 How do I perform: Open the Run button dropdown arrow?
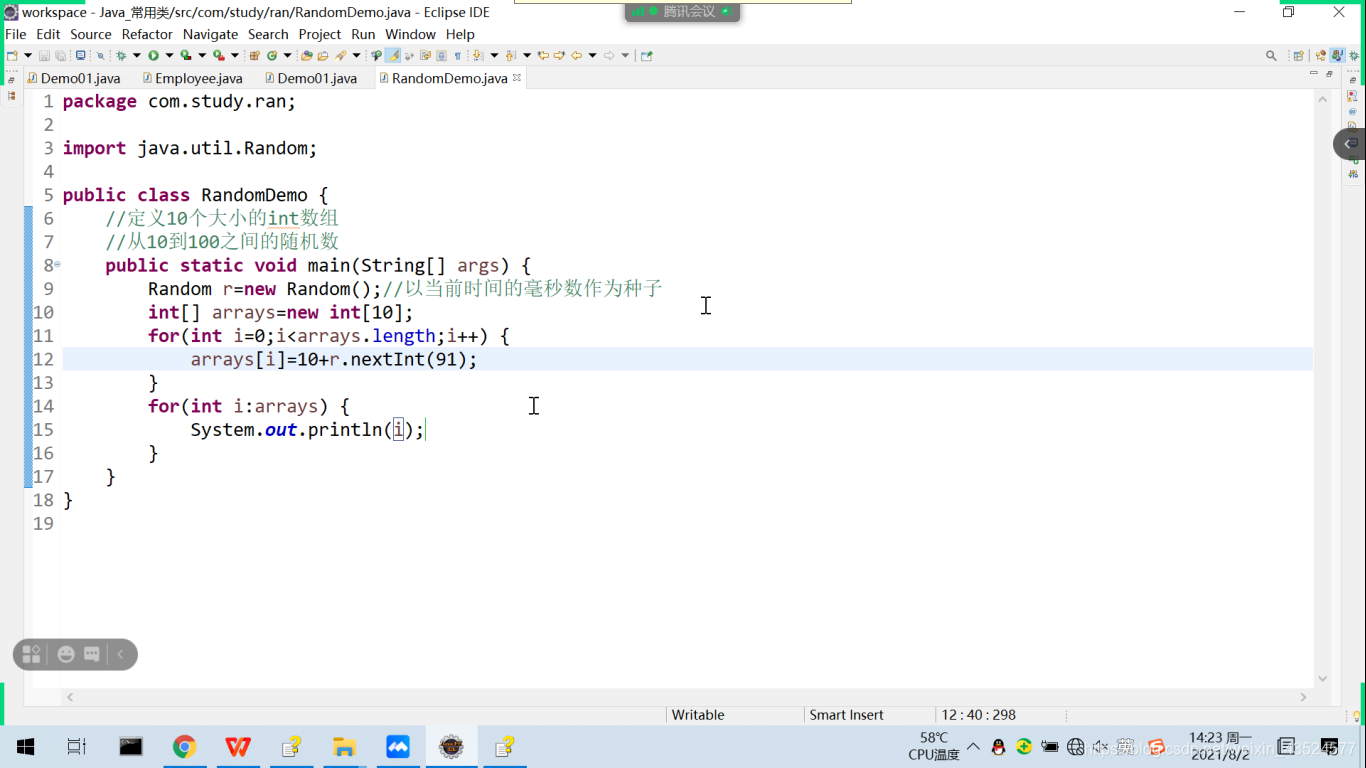(x=170, y=55)
